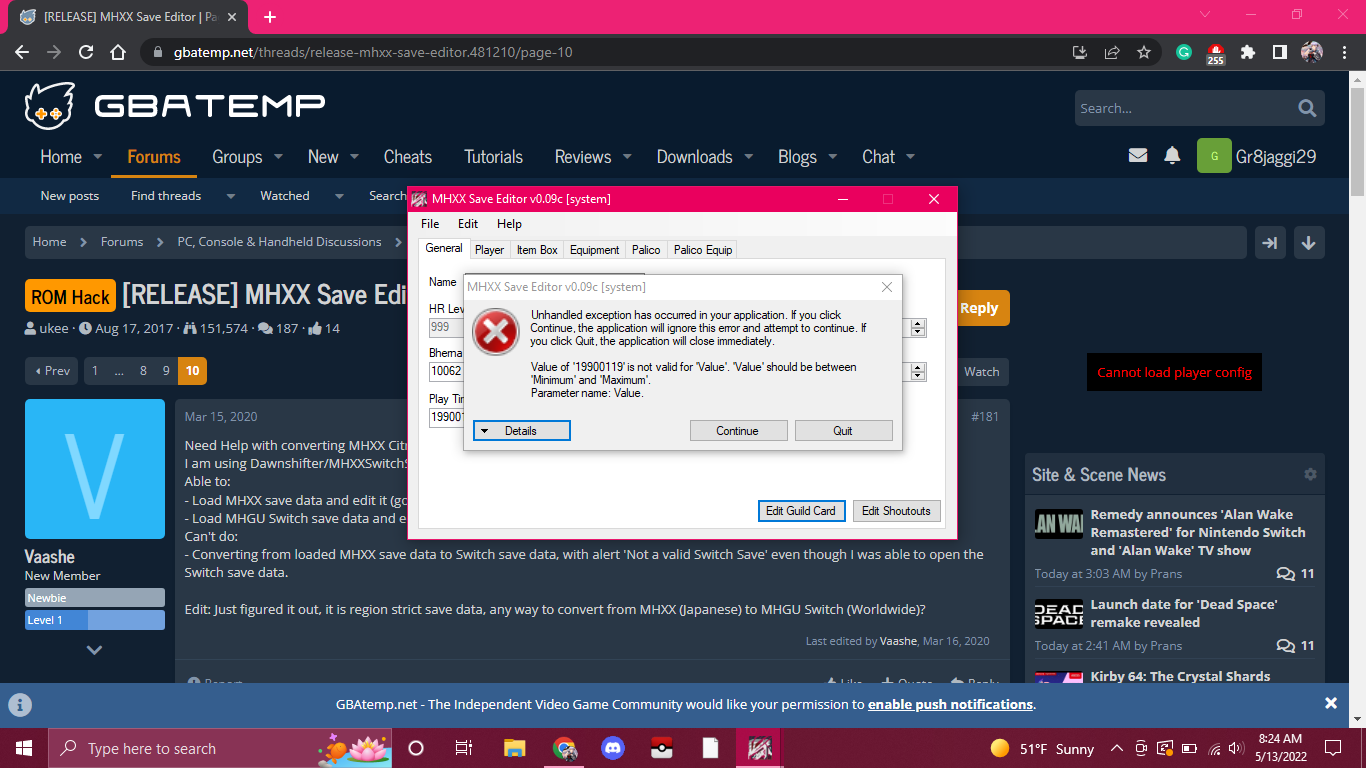Click the green G user avatar
The image size is (1366, 768).
pyautogui.click(x=1214, y=156)
